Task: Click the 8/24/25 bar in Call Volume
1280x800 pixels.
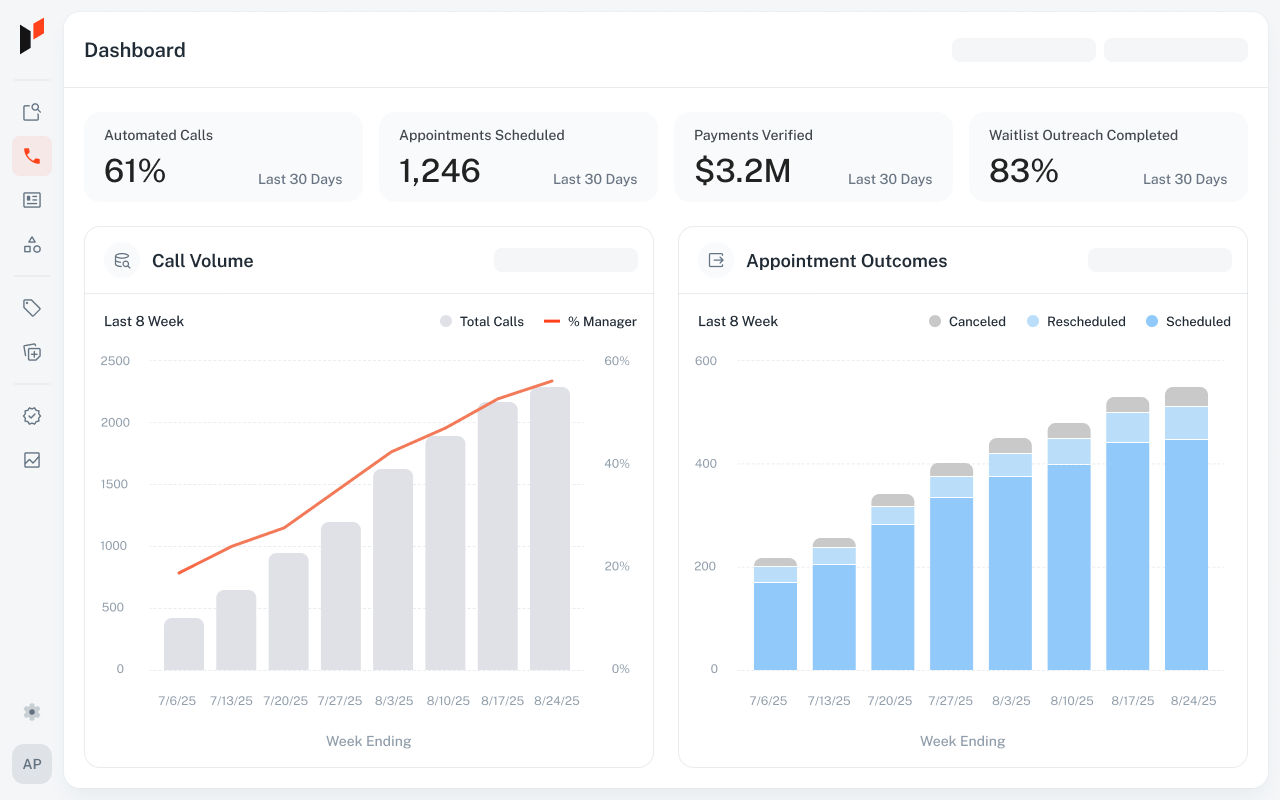Action: coord(550,529)
